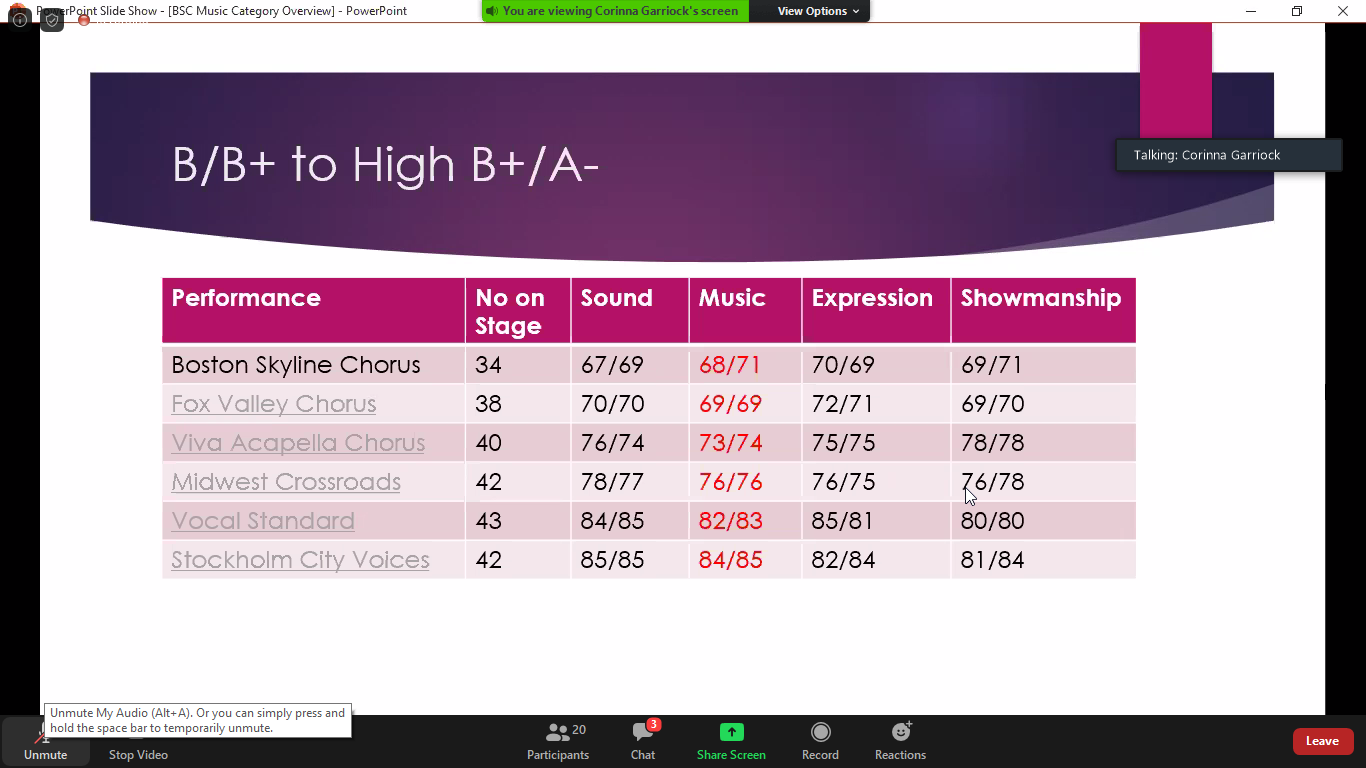Click the red Music score 82/83
1366x768 pixels.
tap(730, 521)
